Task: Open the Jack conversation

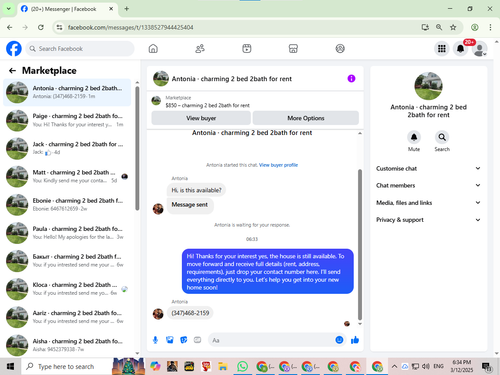Action: click(67, 148)
